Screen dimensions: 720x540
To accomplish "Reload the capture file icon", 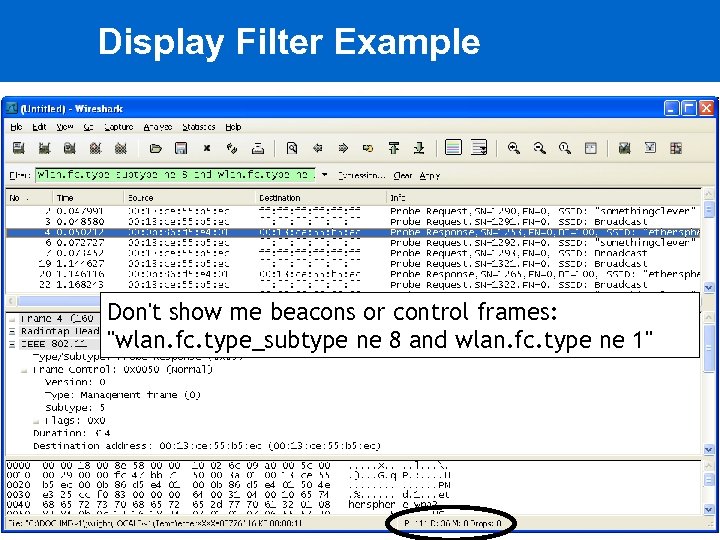I will pyautogui.click(x=232, y=148).
